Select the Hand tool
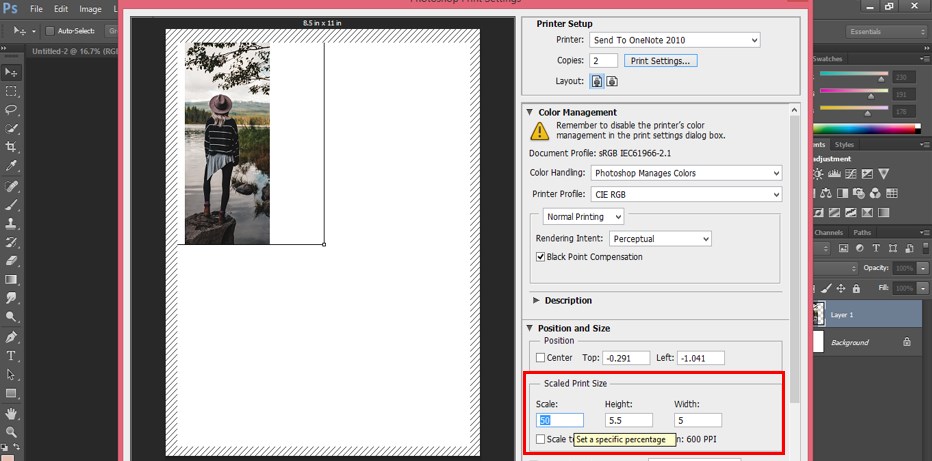The image size is (932, 461). click(11, 413)
